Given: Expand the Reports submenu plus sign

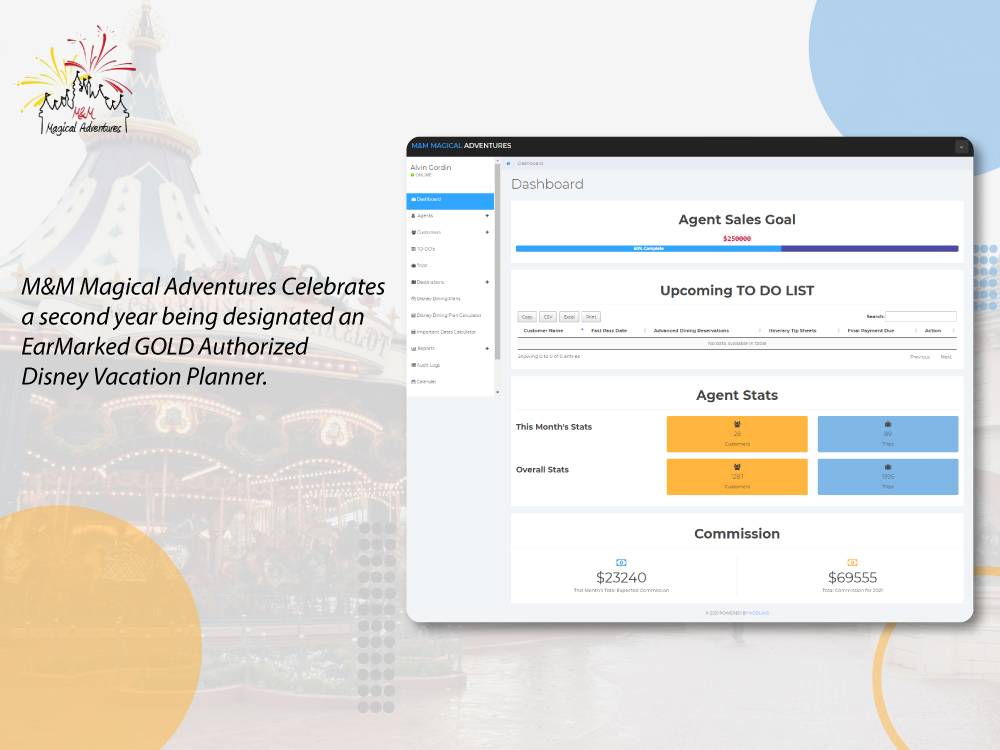Looking at the screenshot, I should pos(487,348).
